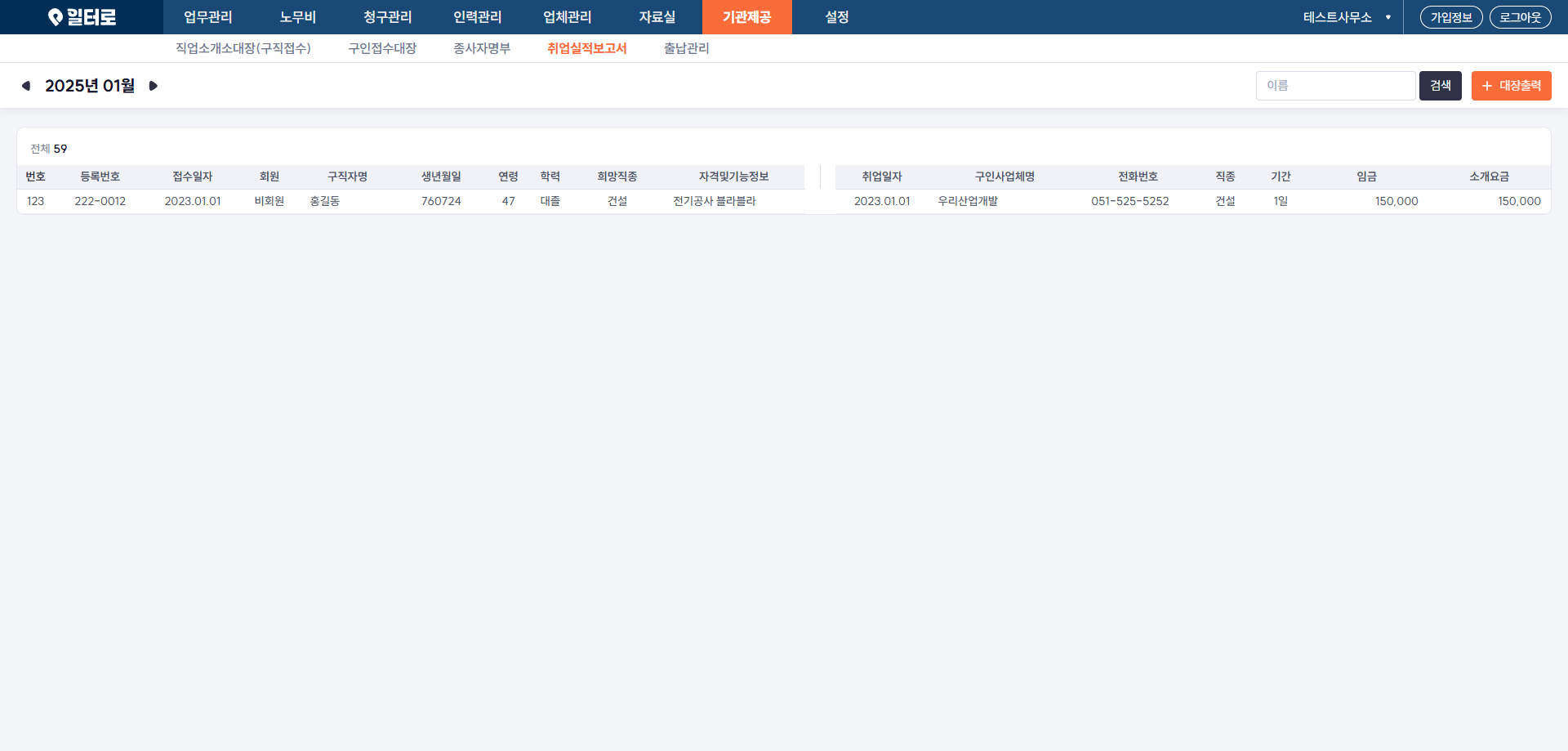Open the 노무비 menu

click(x=297, y=17)
